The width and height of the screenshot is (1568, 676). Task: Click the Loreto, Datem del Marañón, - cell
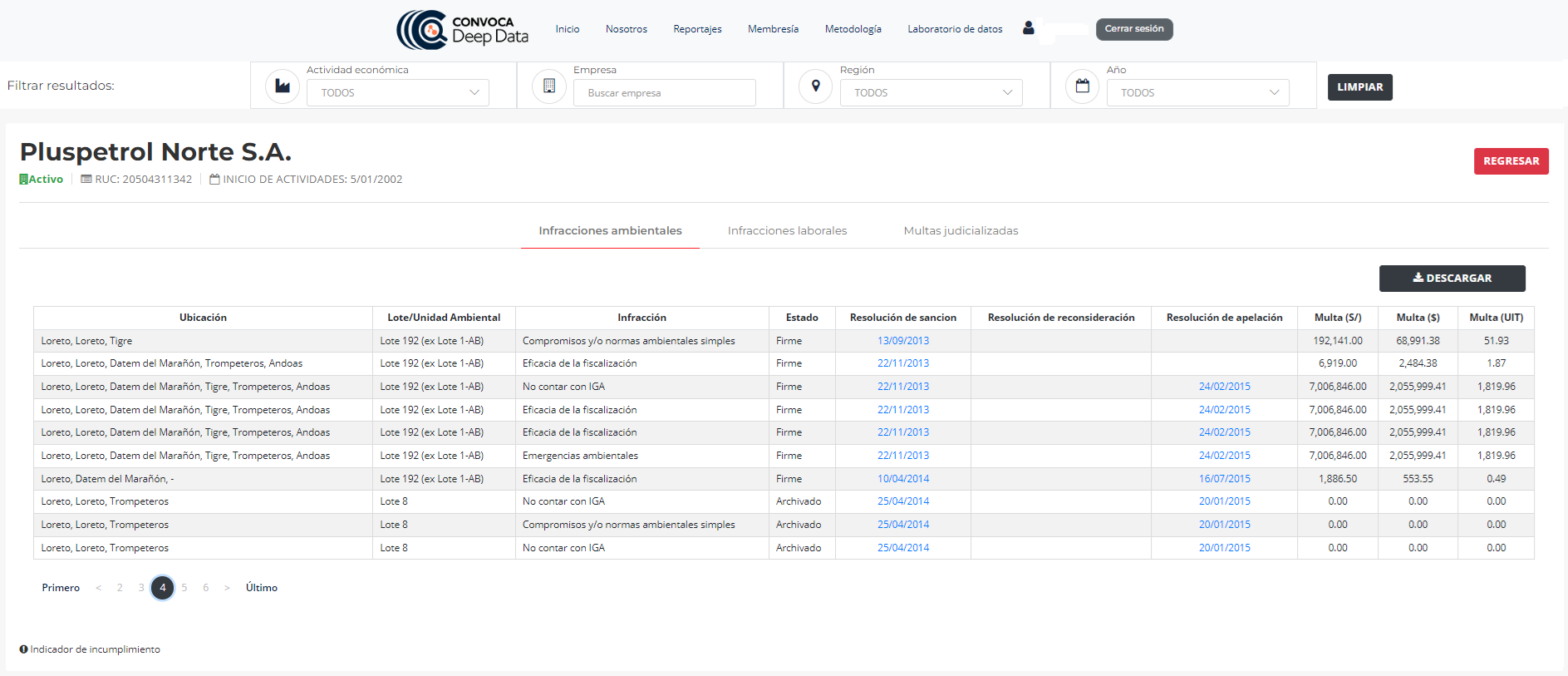click(x=203, y=479)
